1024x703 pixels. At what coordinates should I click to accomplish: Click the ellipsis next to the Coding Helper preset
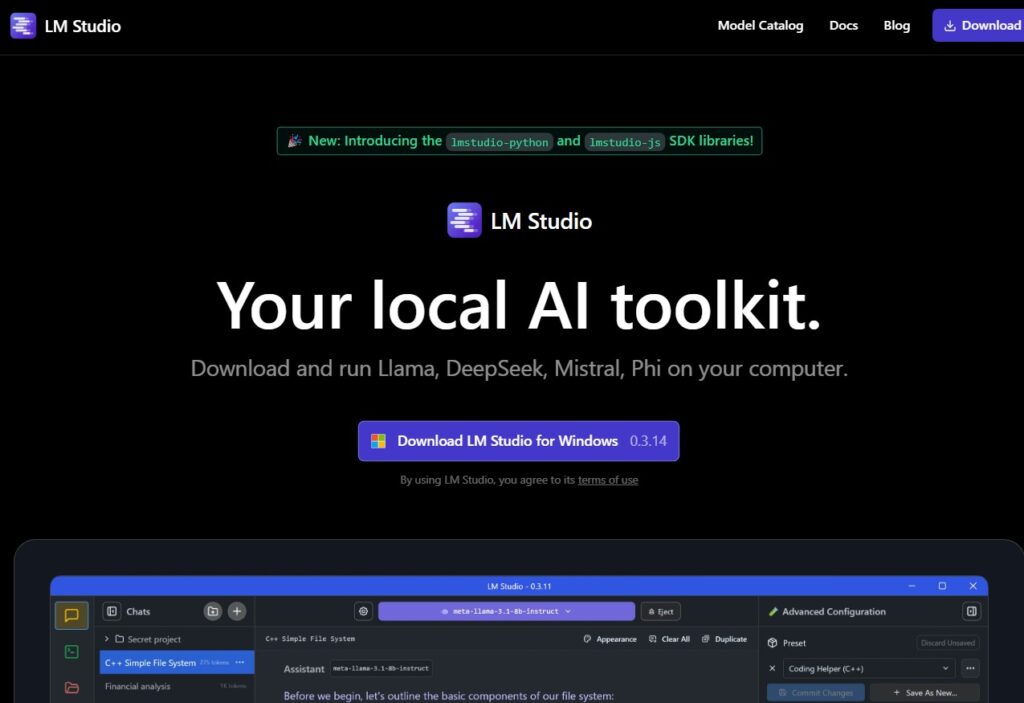pos(970,668)
